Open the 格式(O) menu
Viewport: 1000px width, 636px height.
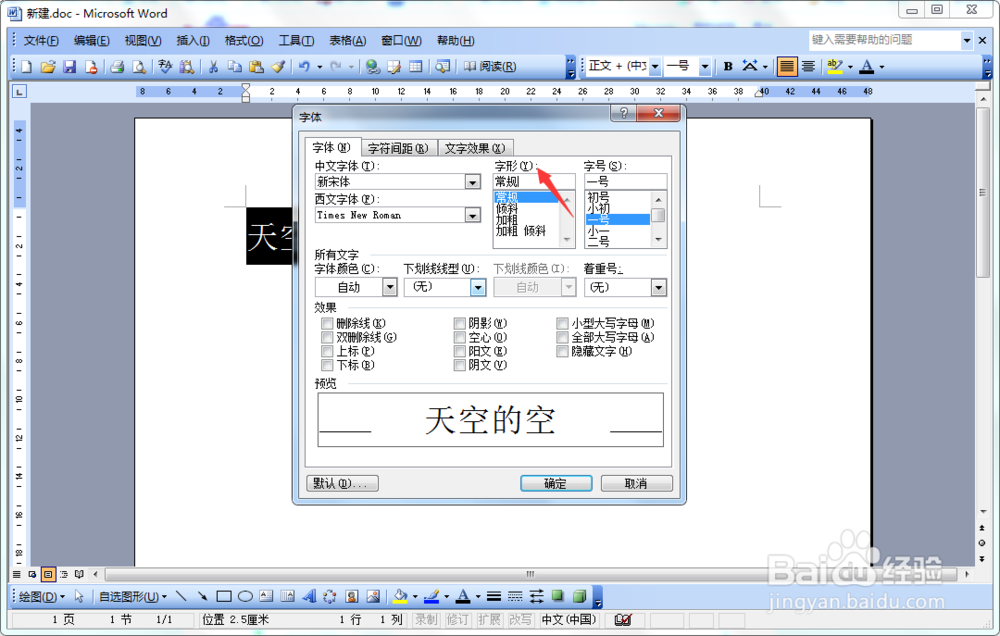(244, 41)
